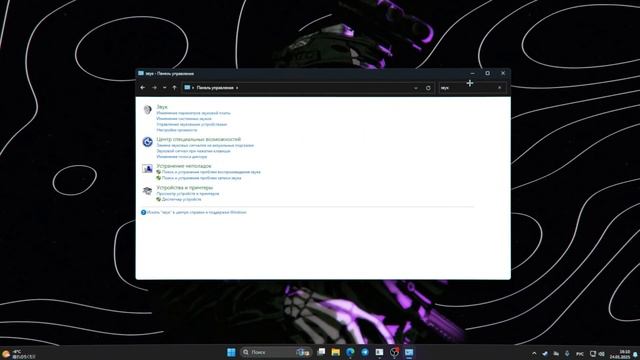640x360 pixels.
Task: Open File Explorer from taskbar
Action: (336, 352)
